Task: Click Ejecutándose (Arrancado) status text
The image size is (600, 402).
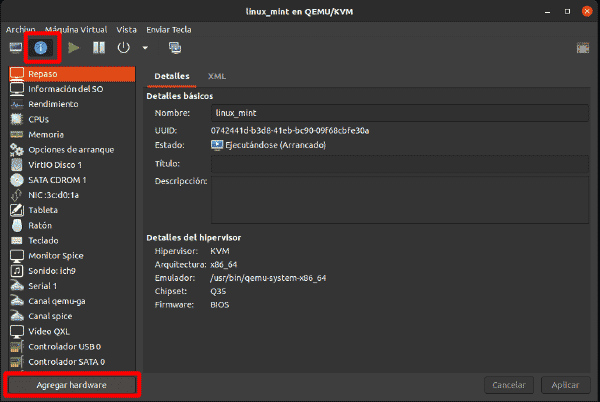Action: tap(276, 145)
